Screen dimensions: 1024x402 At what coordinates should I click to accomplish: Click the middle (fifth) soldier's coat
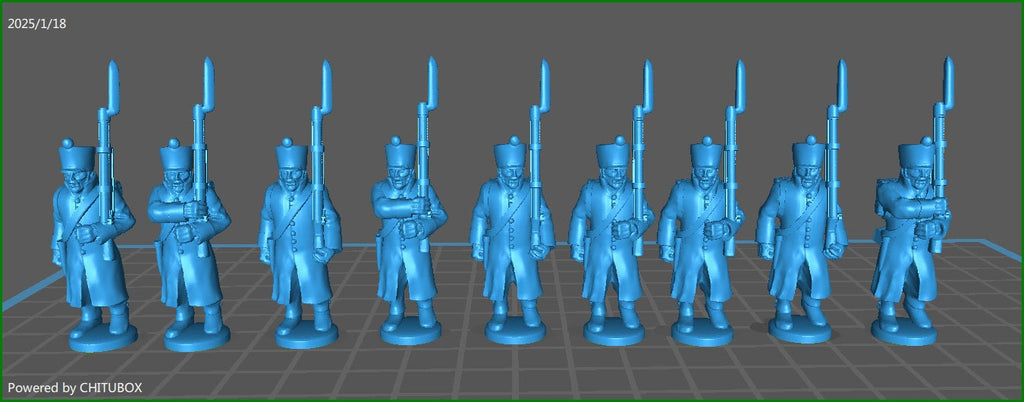512,250
